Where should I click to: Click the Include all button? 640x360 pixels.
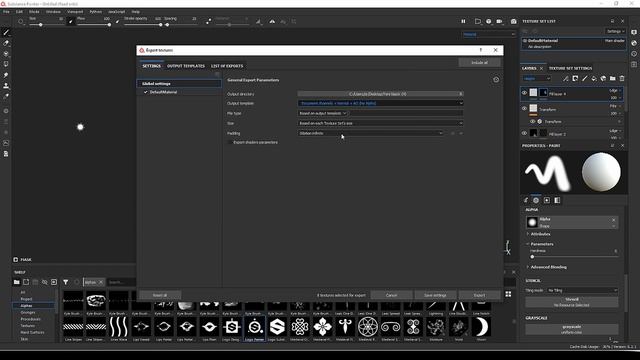[x=480, y=62]
